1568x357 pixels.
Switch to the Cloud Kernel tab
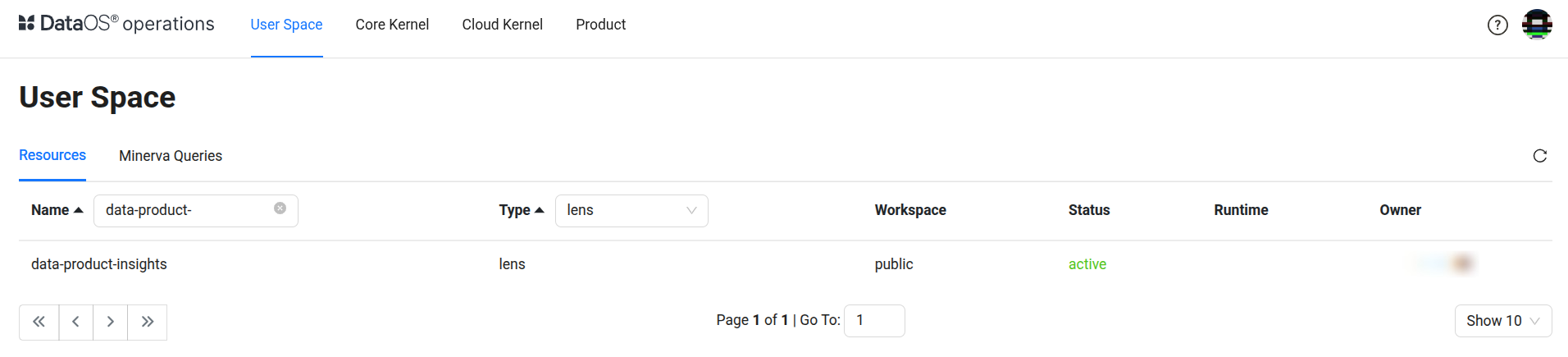click(x=502, y=25)
